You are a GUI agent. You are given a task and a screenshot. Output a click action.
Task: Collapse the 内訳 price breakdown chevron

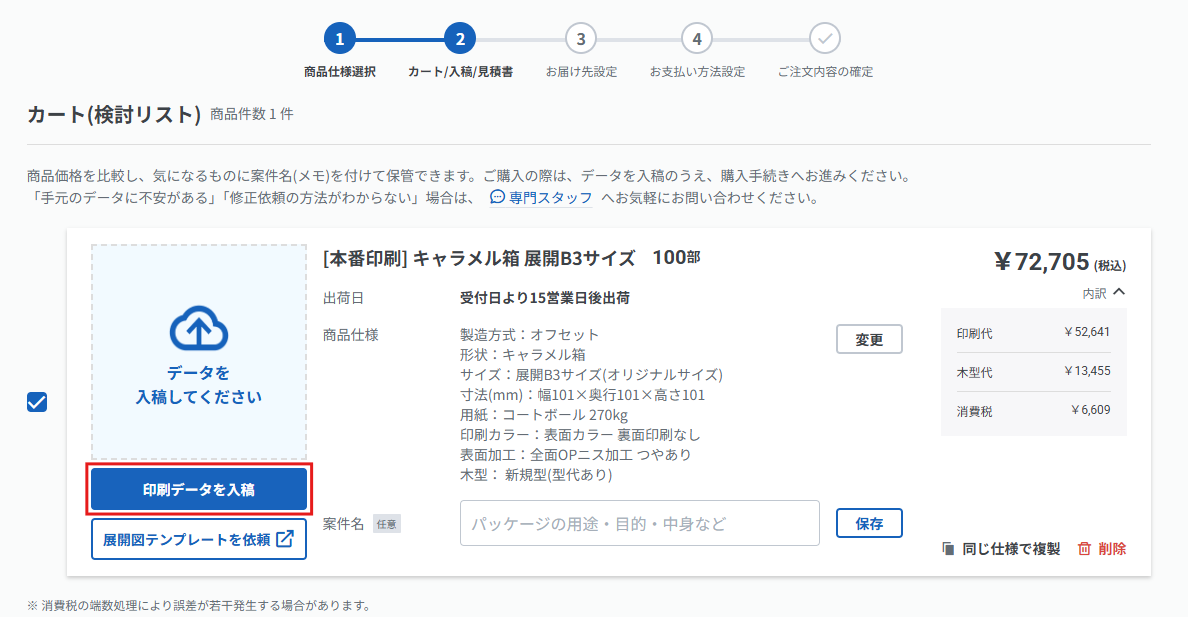(1119, 292)
